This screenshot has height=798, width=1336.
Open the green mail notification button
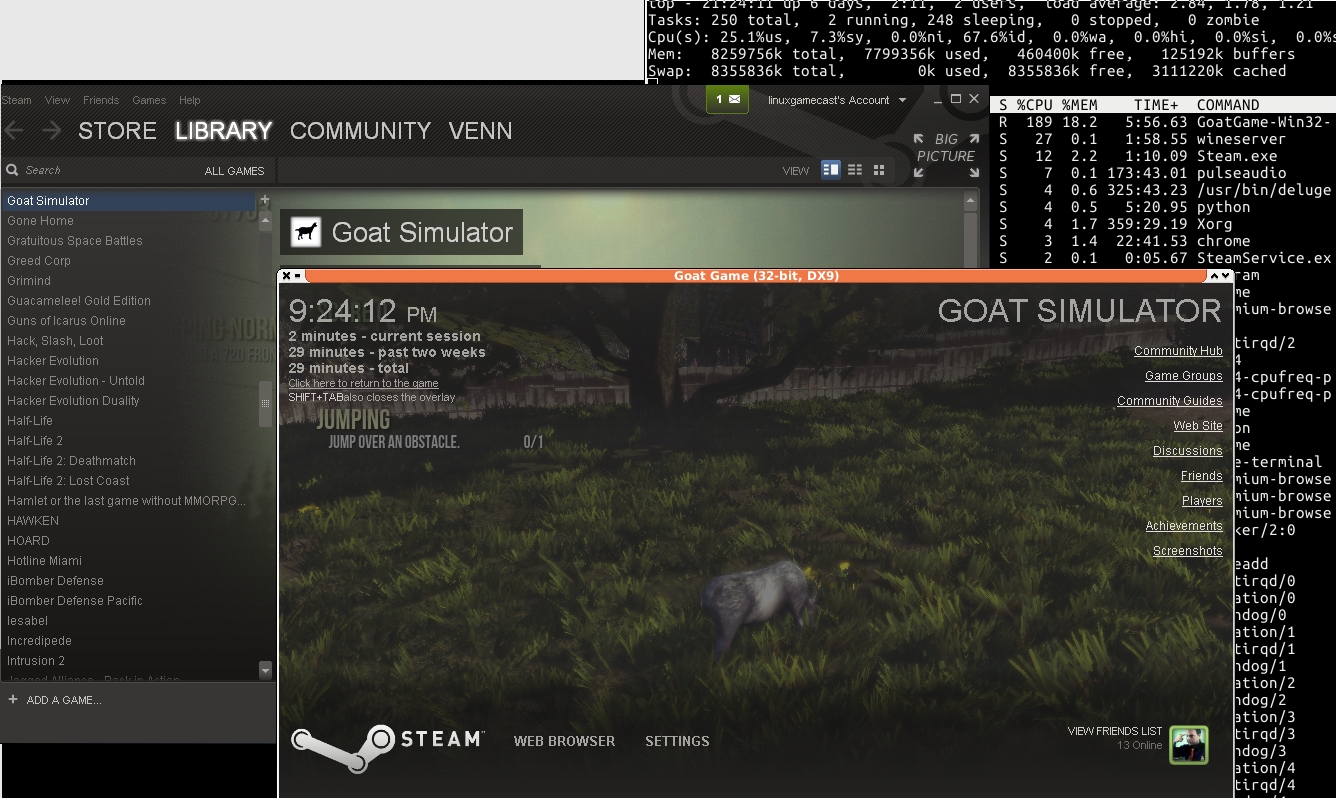pos(727,100)
